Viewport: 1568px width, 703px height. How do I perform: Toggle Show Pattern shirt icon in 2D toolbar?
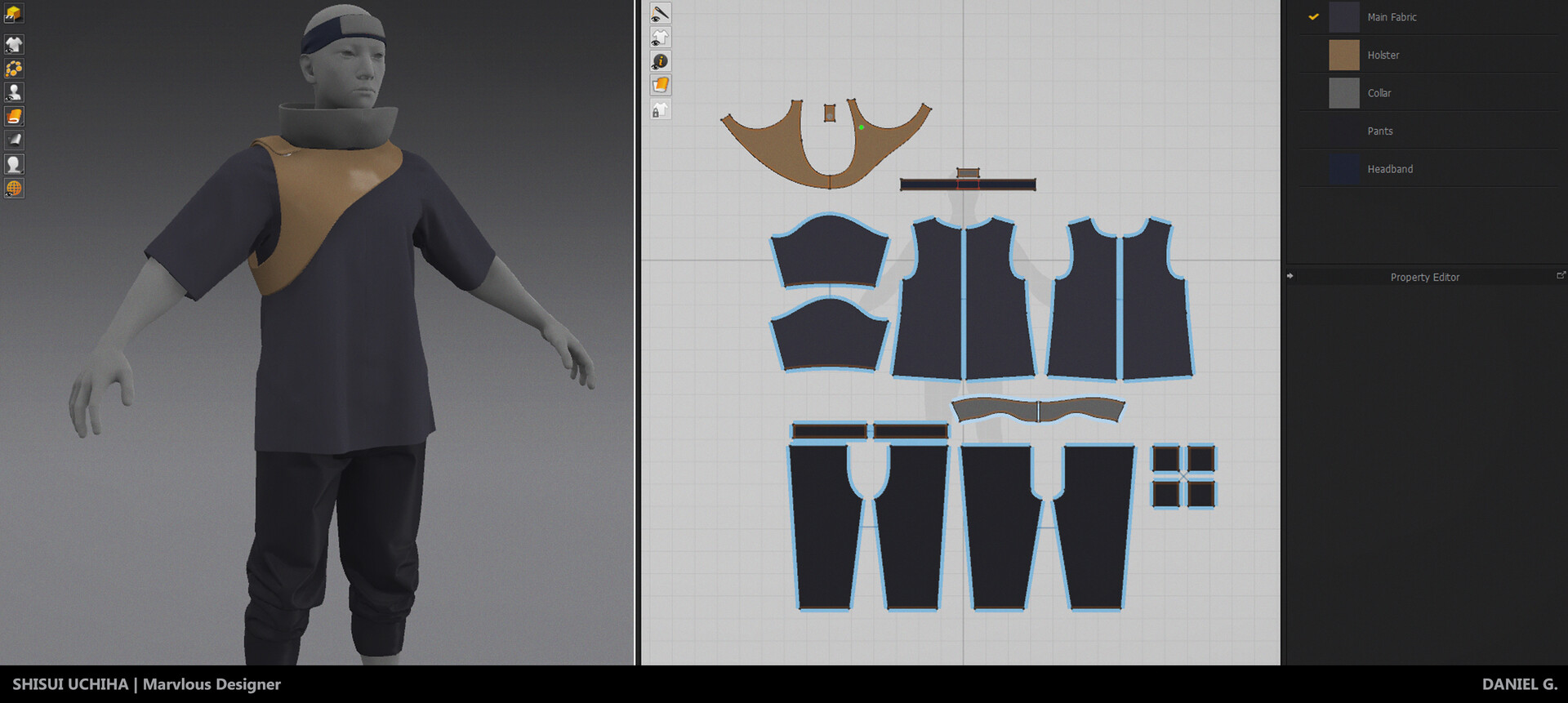pyautogui.click(x=660, y=38)
